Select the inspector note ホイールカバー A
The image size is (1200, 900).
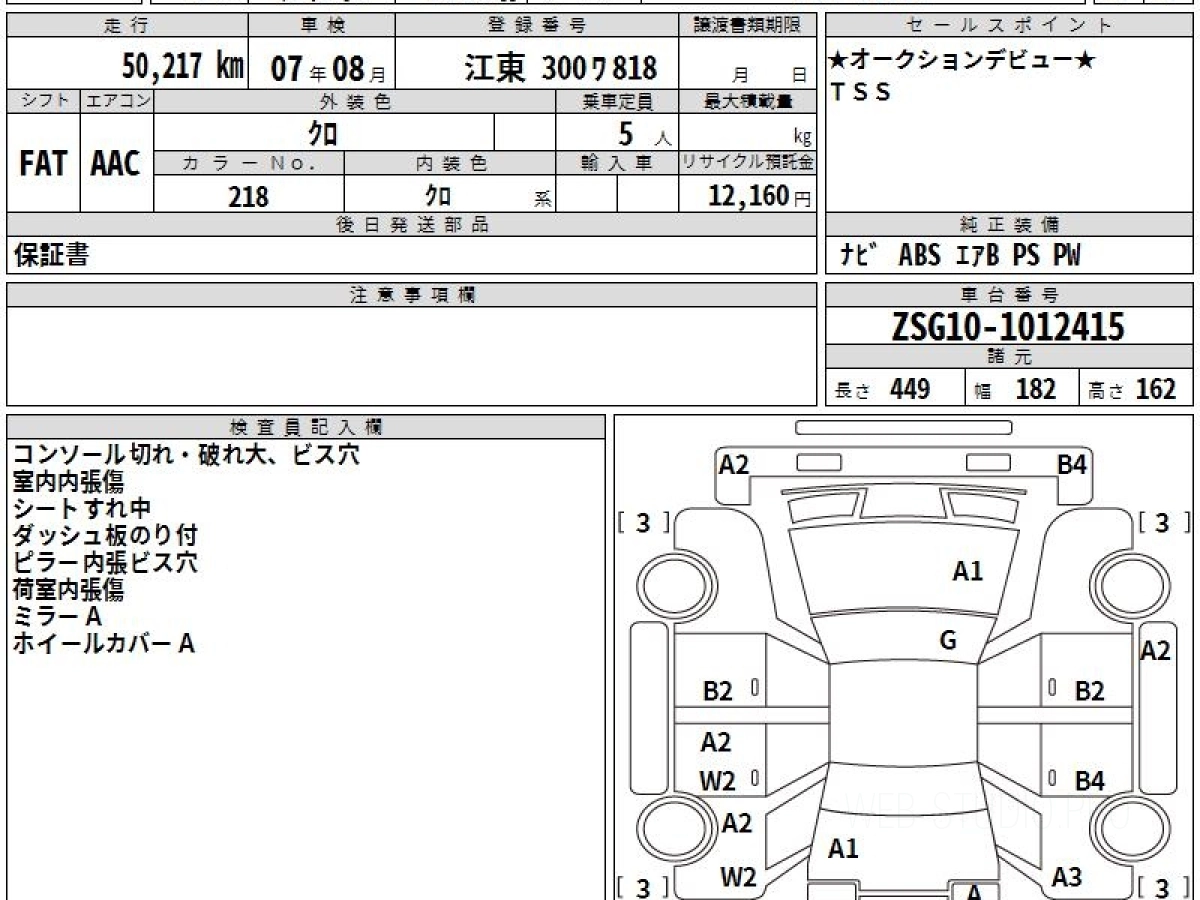103,644
